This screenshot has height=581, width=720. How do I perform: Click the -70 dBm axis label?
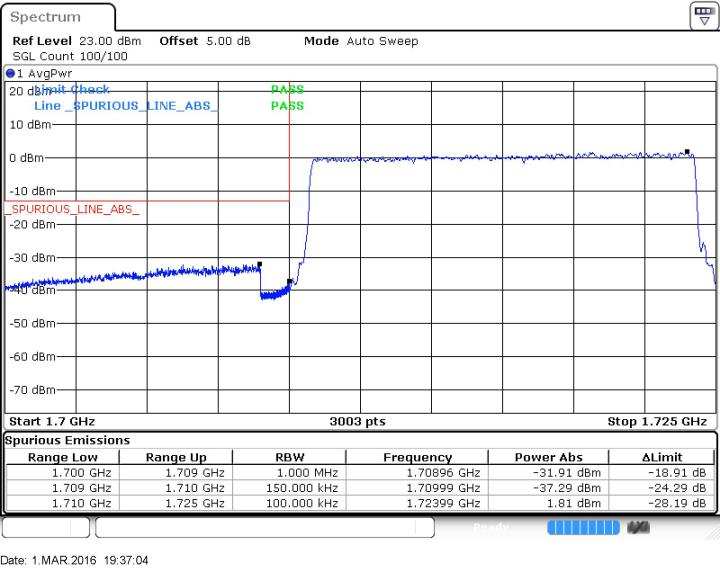[x=33, y=390]
